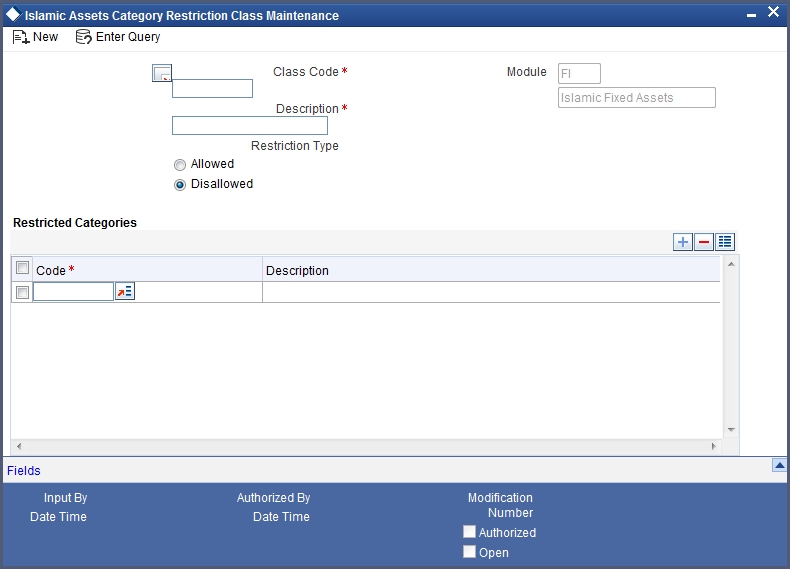Click the Module label
The height and width of the screenshot is (569, 790).
click(526, 72)
